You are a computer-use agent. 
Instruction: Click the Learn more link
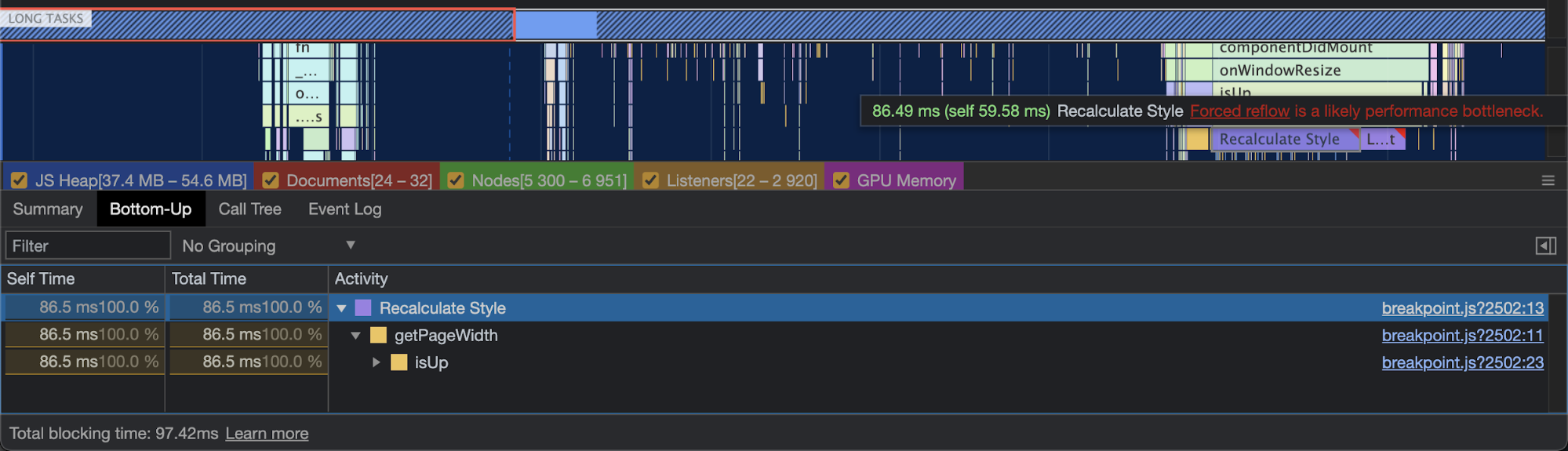pyautogui.click(x=267, y=434)
